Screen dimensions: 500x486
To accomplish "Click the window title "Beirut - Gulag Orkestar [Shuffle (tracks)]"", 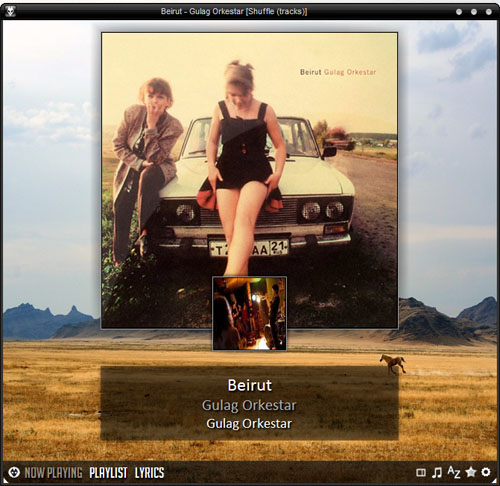I will click(x=234, y=12).
